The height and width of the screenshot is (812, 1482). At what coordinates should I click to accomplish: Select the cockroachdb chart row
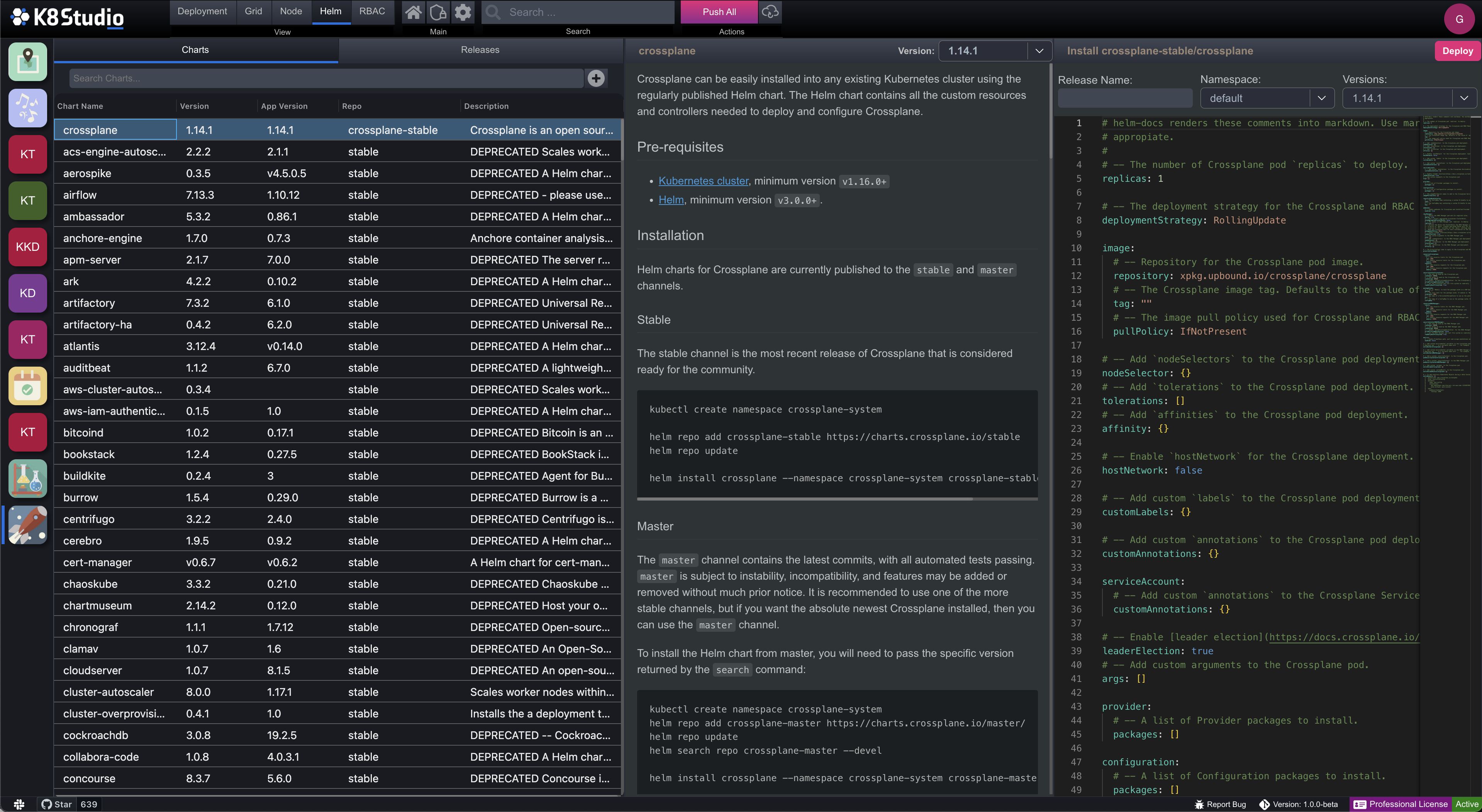pos(338,735)
